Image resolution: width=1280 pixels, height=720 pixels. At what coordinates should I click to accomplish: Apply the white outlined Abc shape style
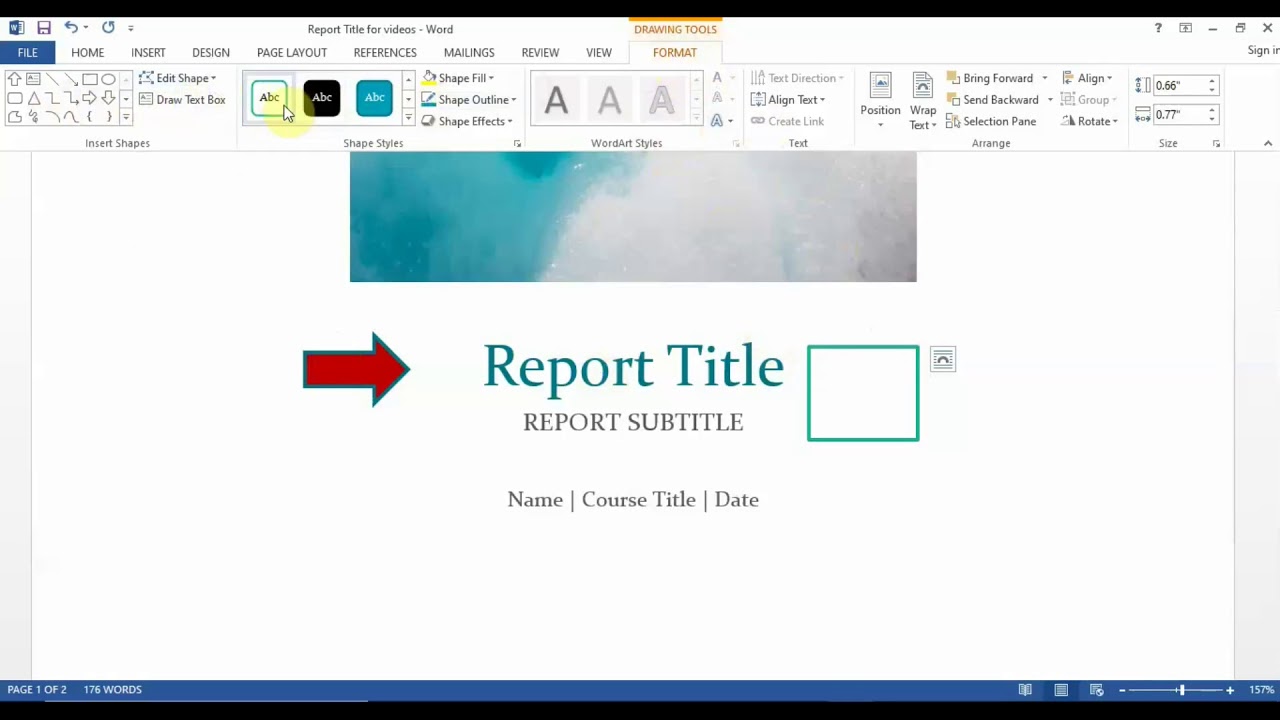[x=269, y=98]
